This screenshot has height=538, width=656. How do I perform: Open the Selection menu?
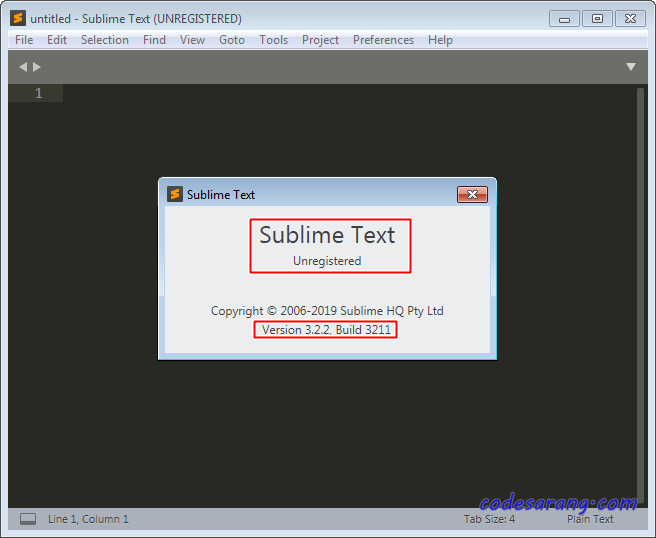click(105, 40)
